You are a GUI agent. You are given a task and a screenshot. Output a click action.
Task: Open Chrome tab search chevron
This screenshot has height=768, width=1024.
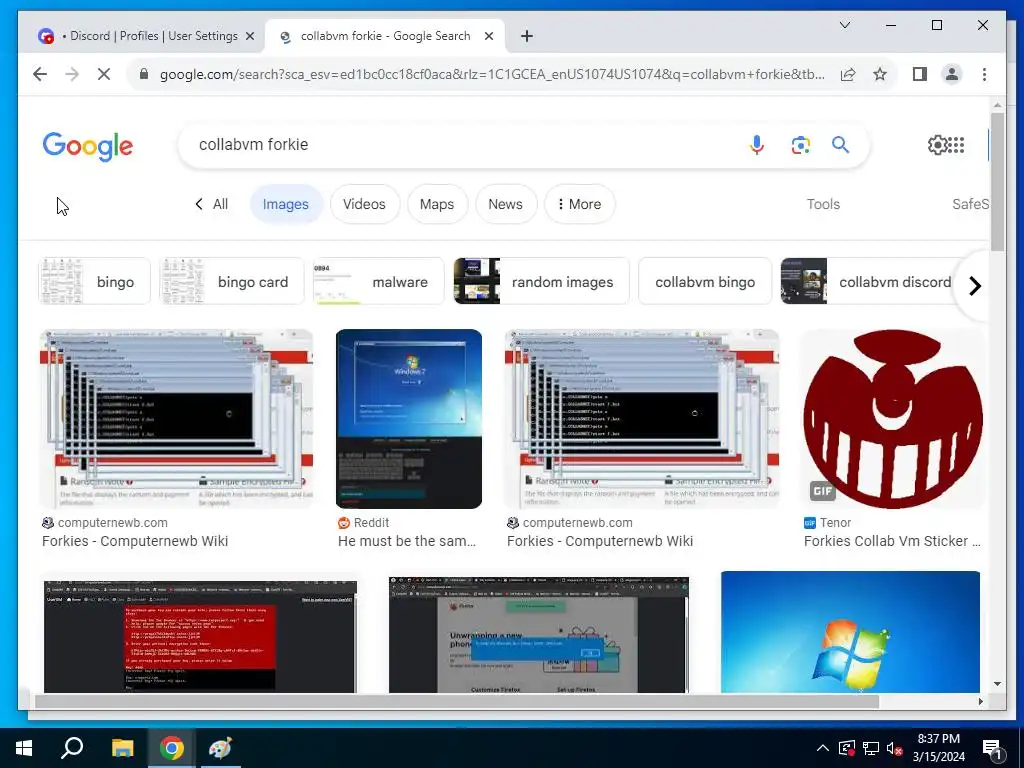pos(844,25)
